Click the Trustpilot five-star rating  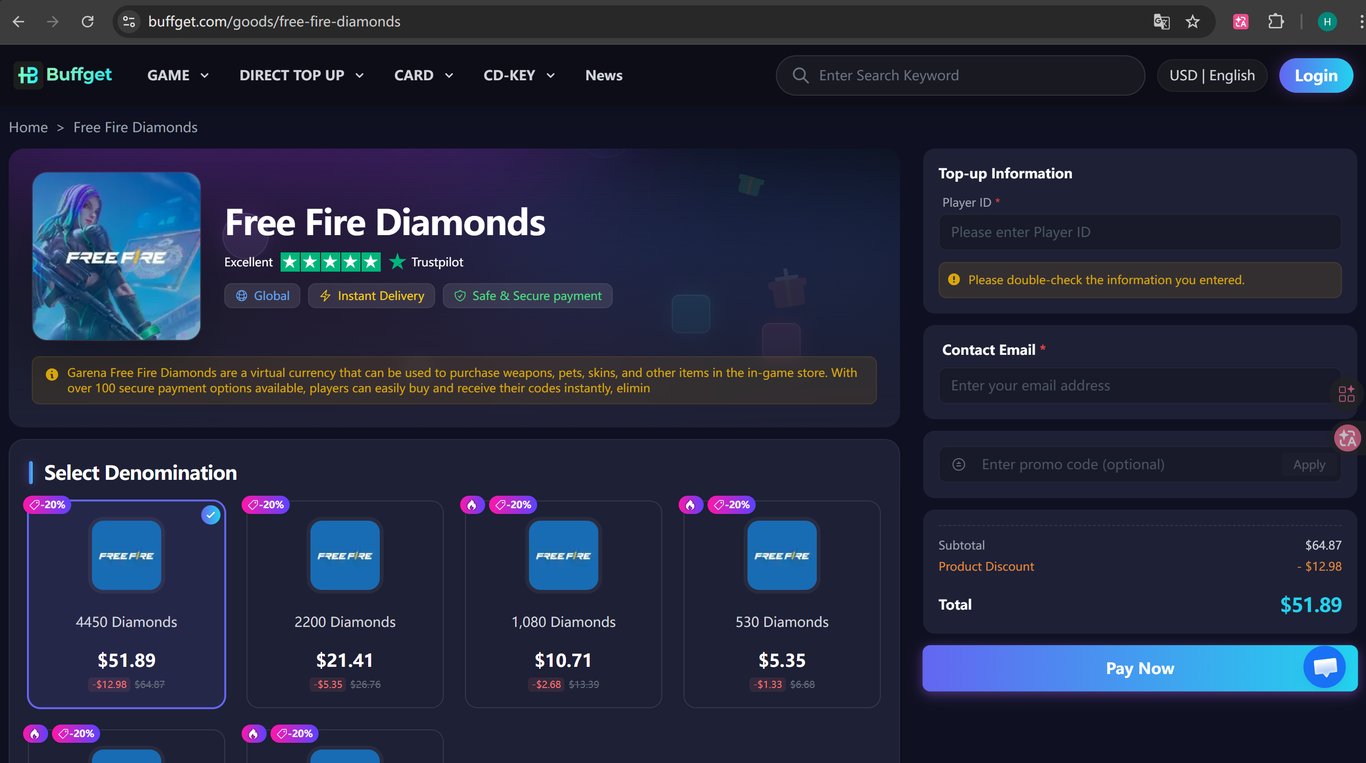pos(330,262)
